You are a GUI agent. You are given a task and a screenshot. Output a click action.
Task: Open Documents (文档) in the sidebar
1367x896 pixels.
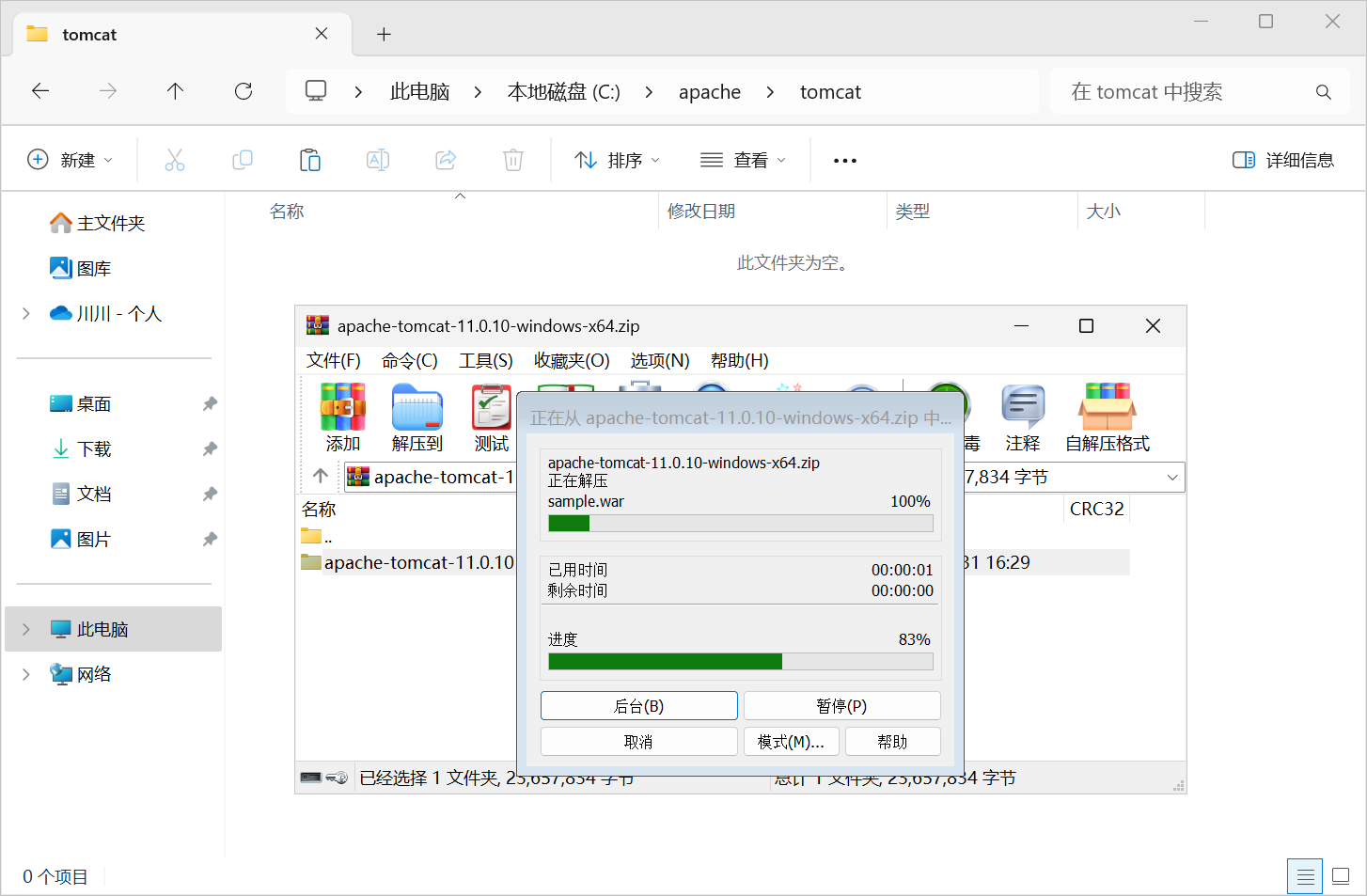(x=81, y=494)
